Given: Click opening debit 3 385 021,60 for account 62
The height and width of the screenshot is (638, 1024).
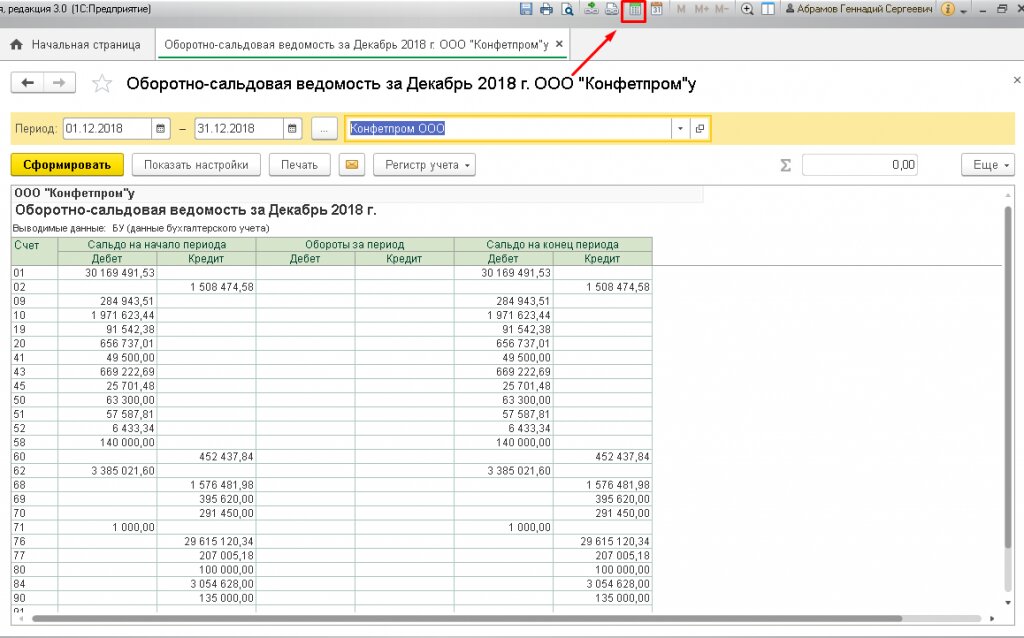Looking at the screenshot, I should pyautogui.click(x=108, y=470).
